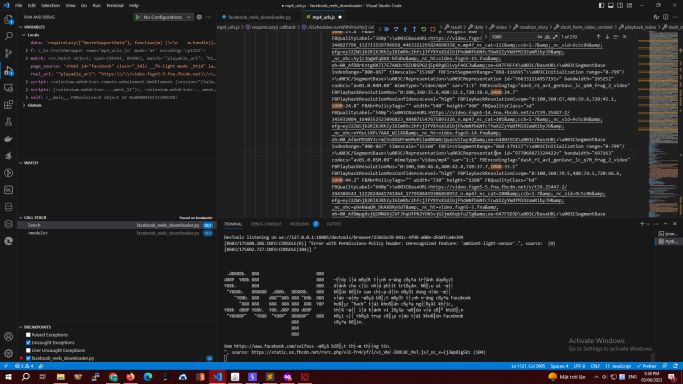Click Continue in debug toolbar
This screenshot has height=384, width=683.
coord(387,29)
